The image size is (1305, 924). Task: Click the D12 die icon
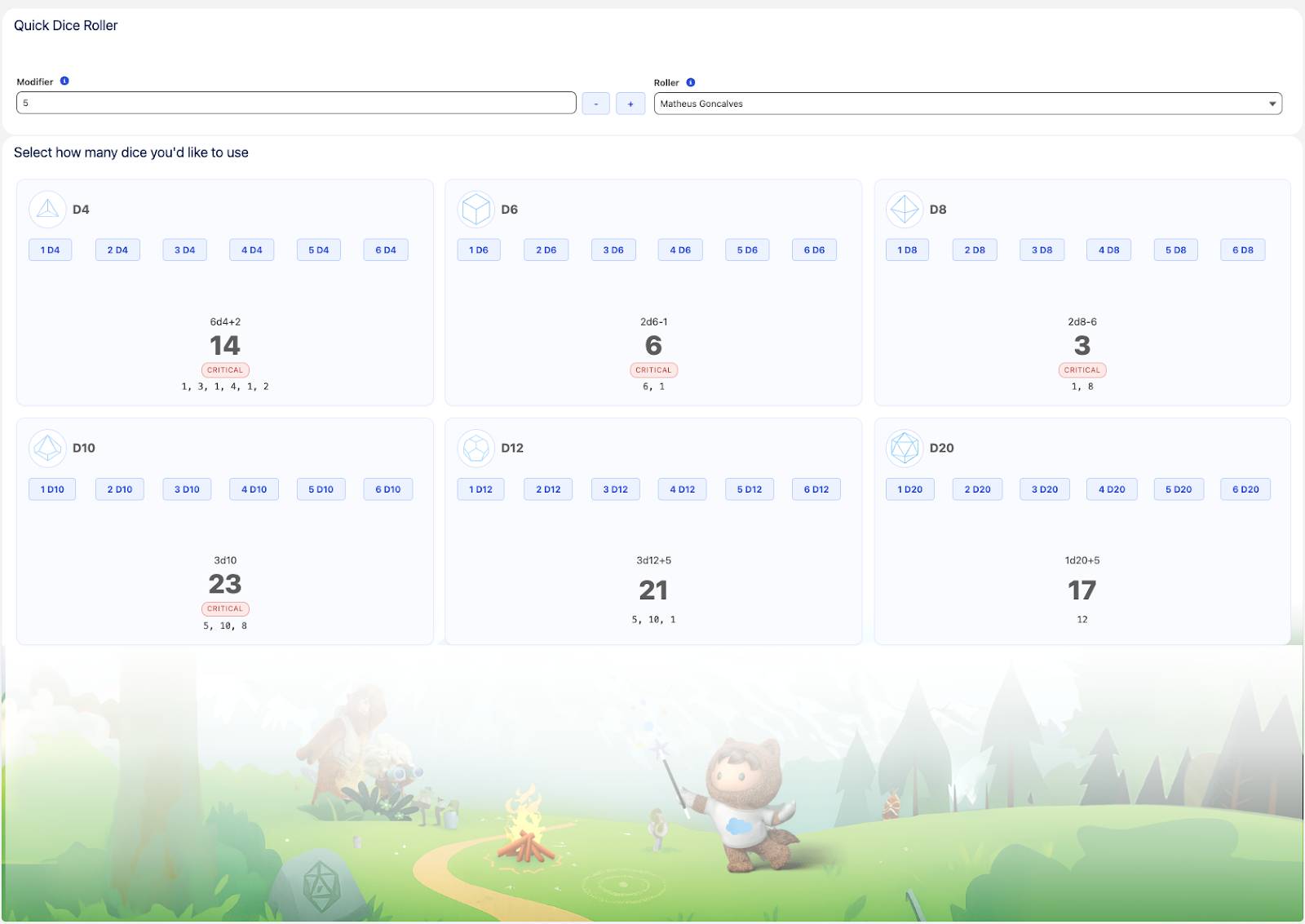(477, 448)
